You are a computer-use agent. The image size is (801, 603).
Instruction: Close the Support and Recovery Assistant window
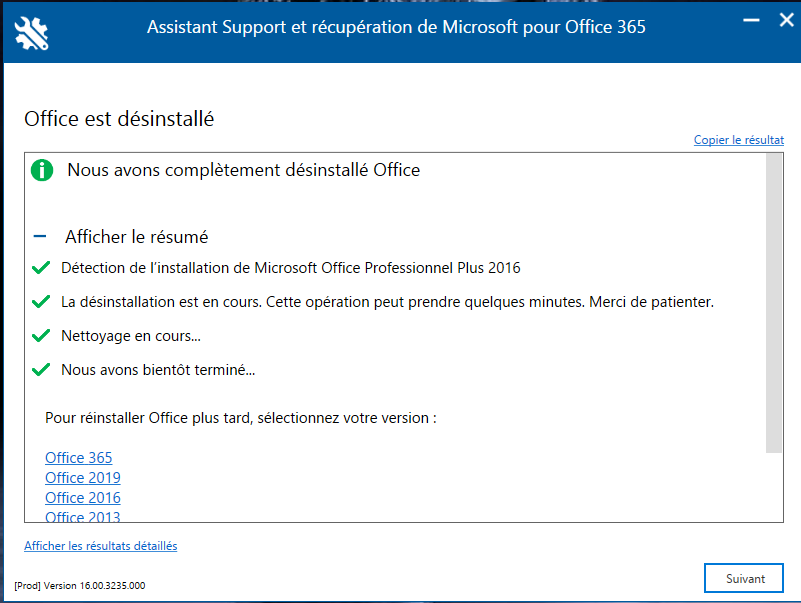(787, 20)
